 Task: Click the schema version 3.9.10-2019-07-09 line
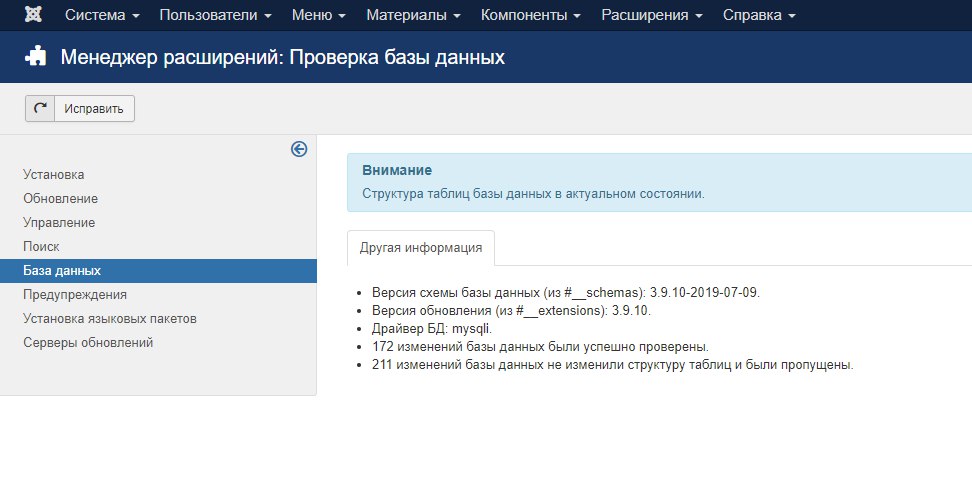point(565,293)
